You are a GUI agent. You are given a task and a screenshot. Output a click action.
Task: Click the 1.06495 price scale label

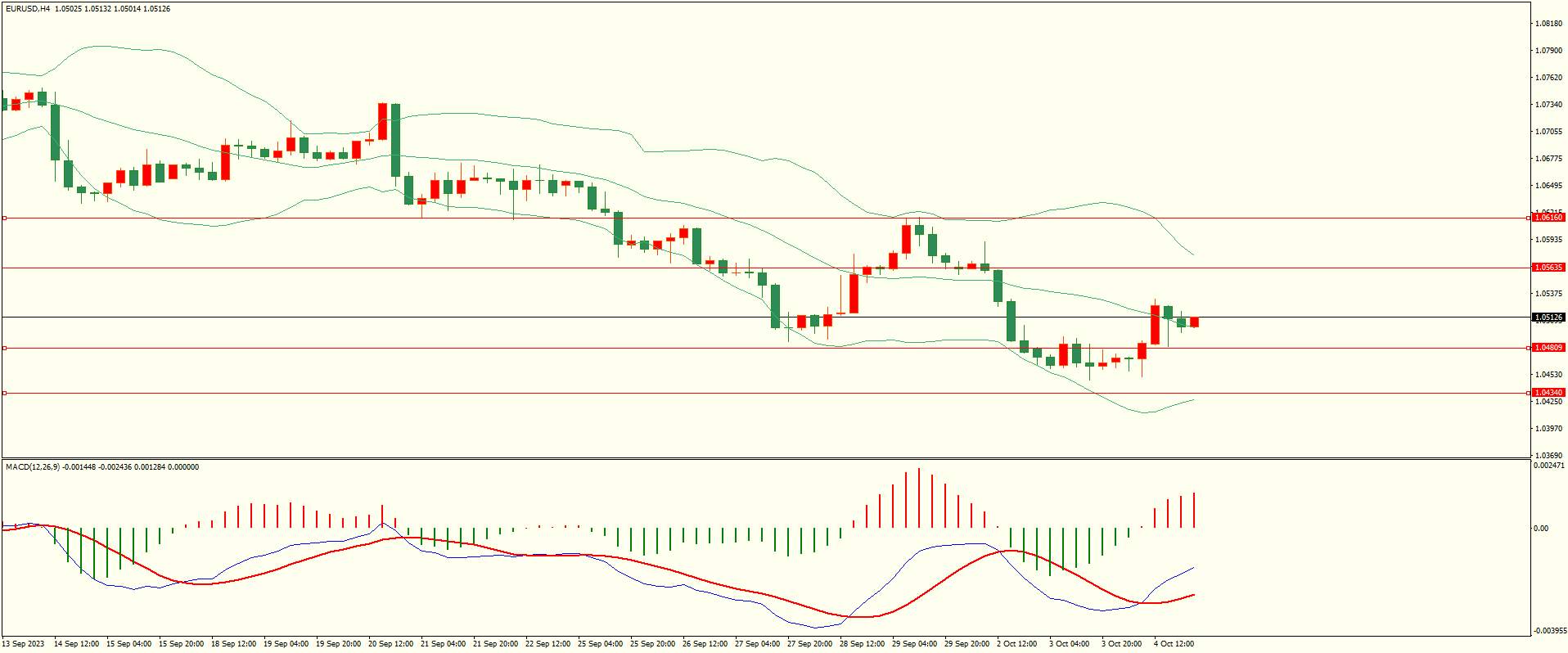point(1548,186)
